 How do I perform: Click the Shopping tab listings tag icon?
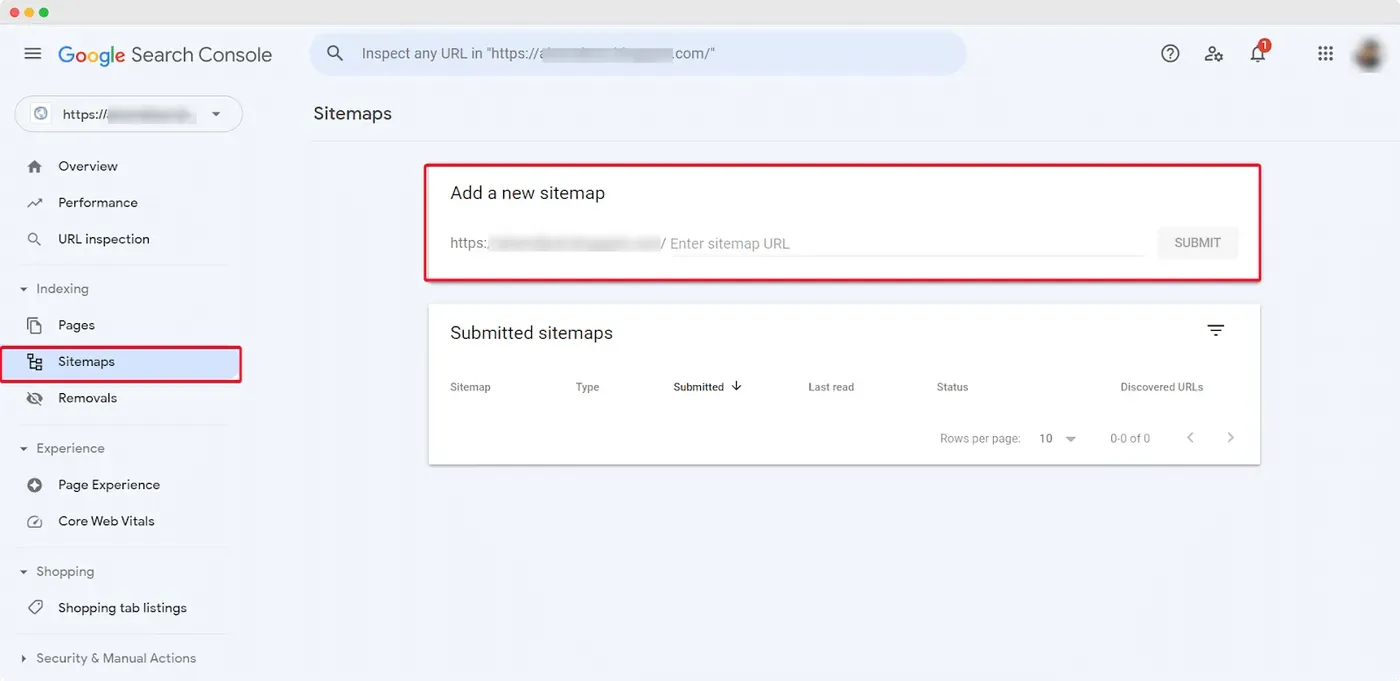pyautogui.click(x=35, y=608)
